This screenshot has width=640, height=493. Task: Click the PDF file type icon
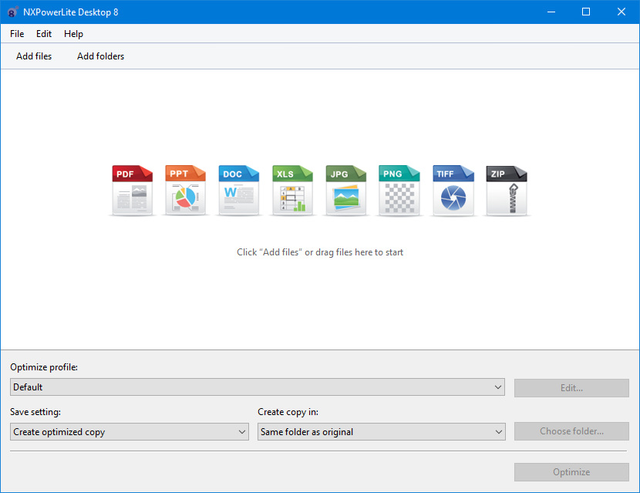point(132,190)
